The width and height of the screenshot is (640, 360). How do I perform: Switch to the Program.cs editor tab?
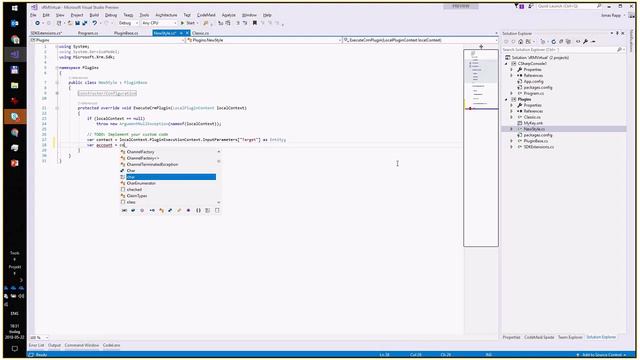(x=88, y=33)
